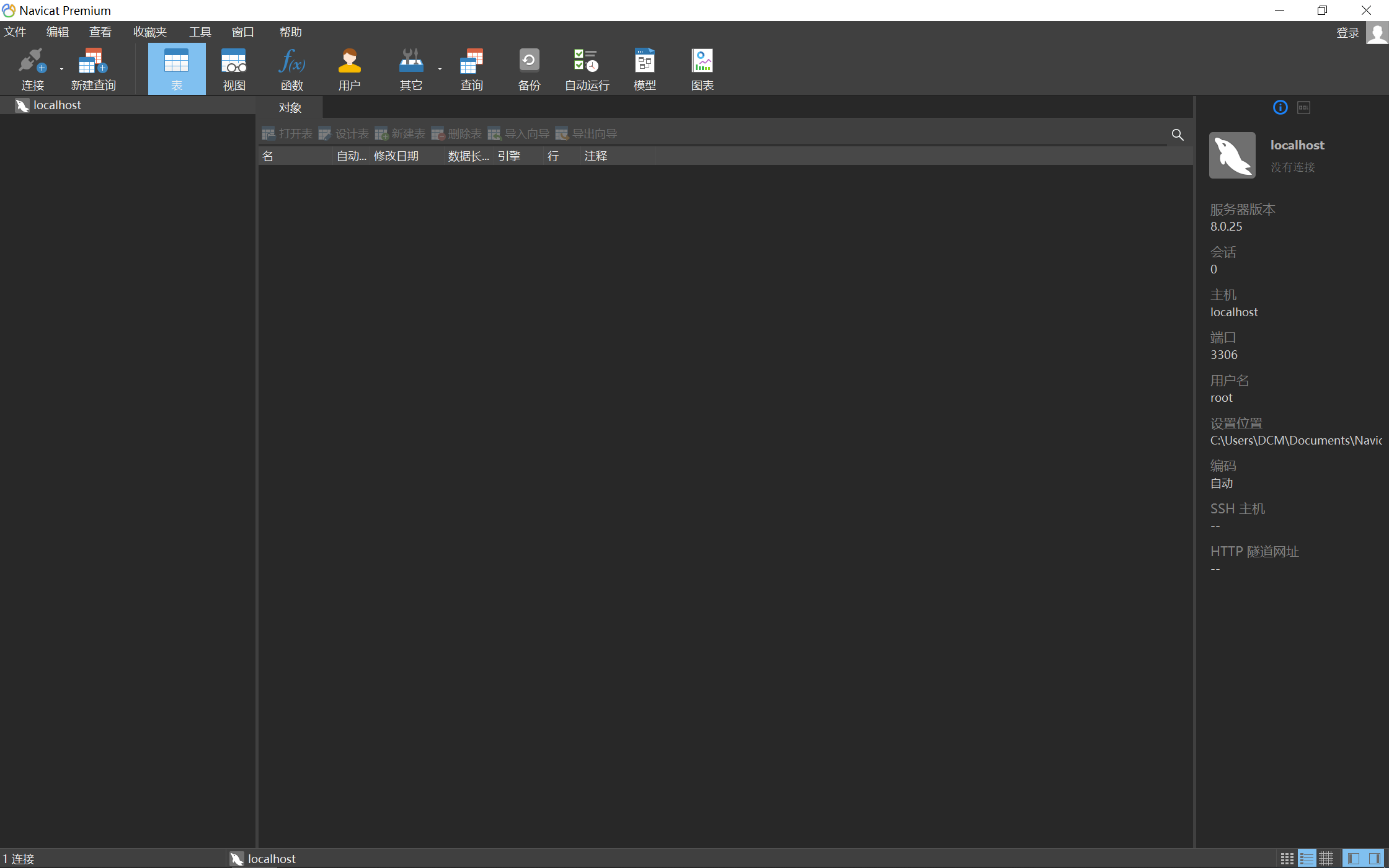Screen dimensions: 1389x868
Task: Click the port value 3306
Action: pyautogui.click(x=1223, y=355)
